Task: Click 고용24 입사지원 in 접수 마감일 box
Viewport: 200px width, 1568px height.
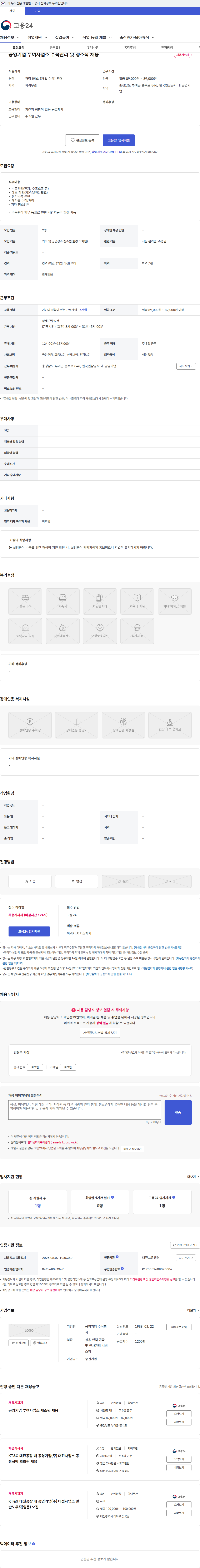Action: click(x=29, y=931)
